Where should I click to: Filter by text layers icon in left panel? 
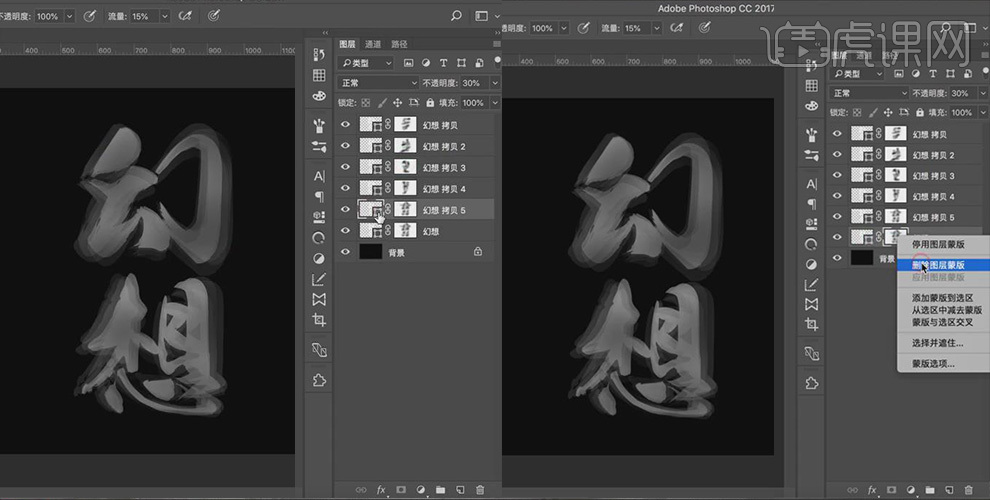point(445,63)
